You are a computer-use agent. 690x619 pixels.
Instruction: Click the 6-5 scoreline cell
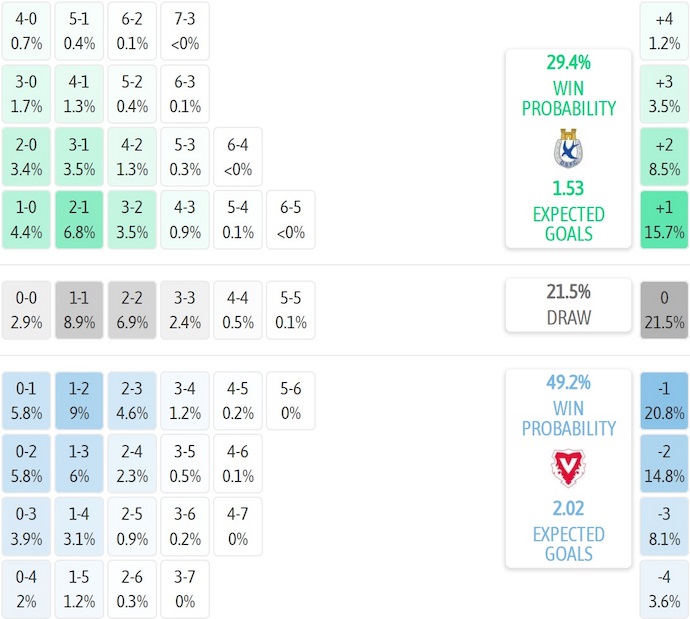[x=290, y=220]
